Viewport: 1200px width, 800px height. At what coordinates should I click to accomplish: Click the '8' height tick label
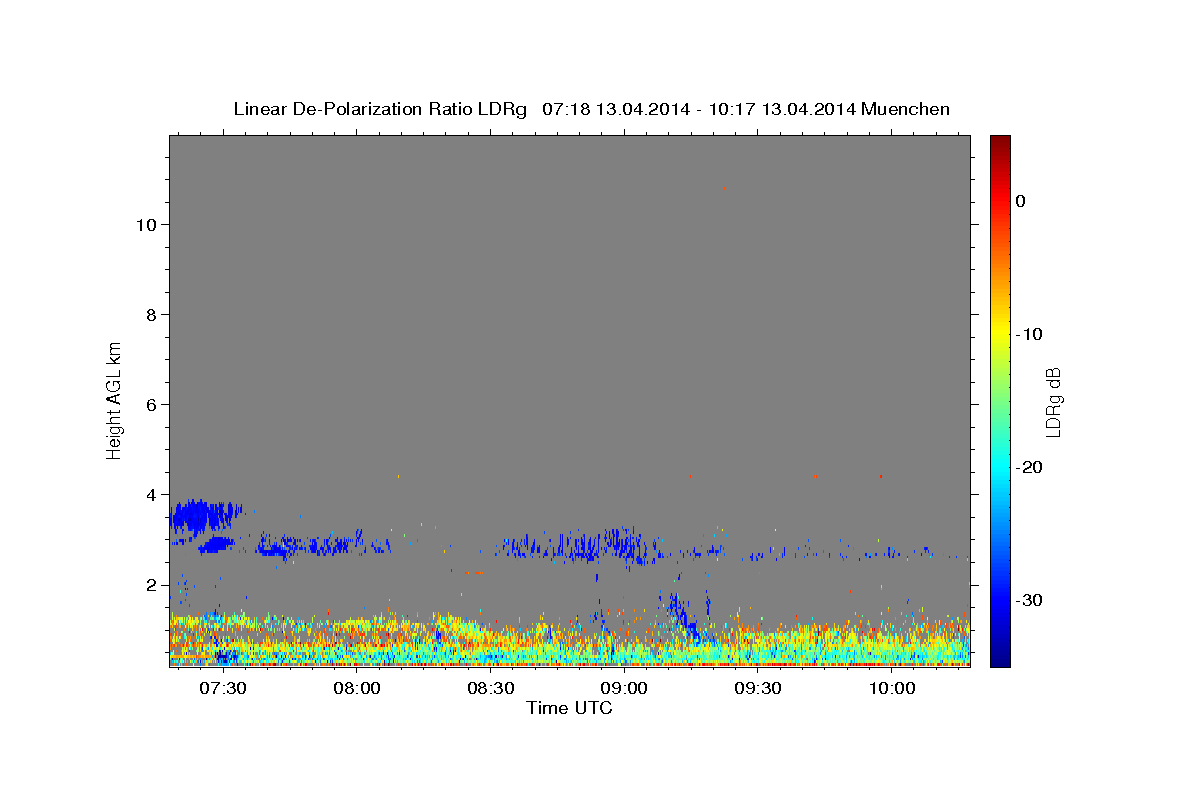(x=152, y=315)
